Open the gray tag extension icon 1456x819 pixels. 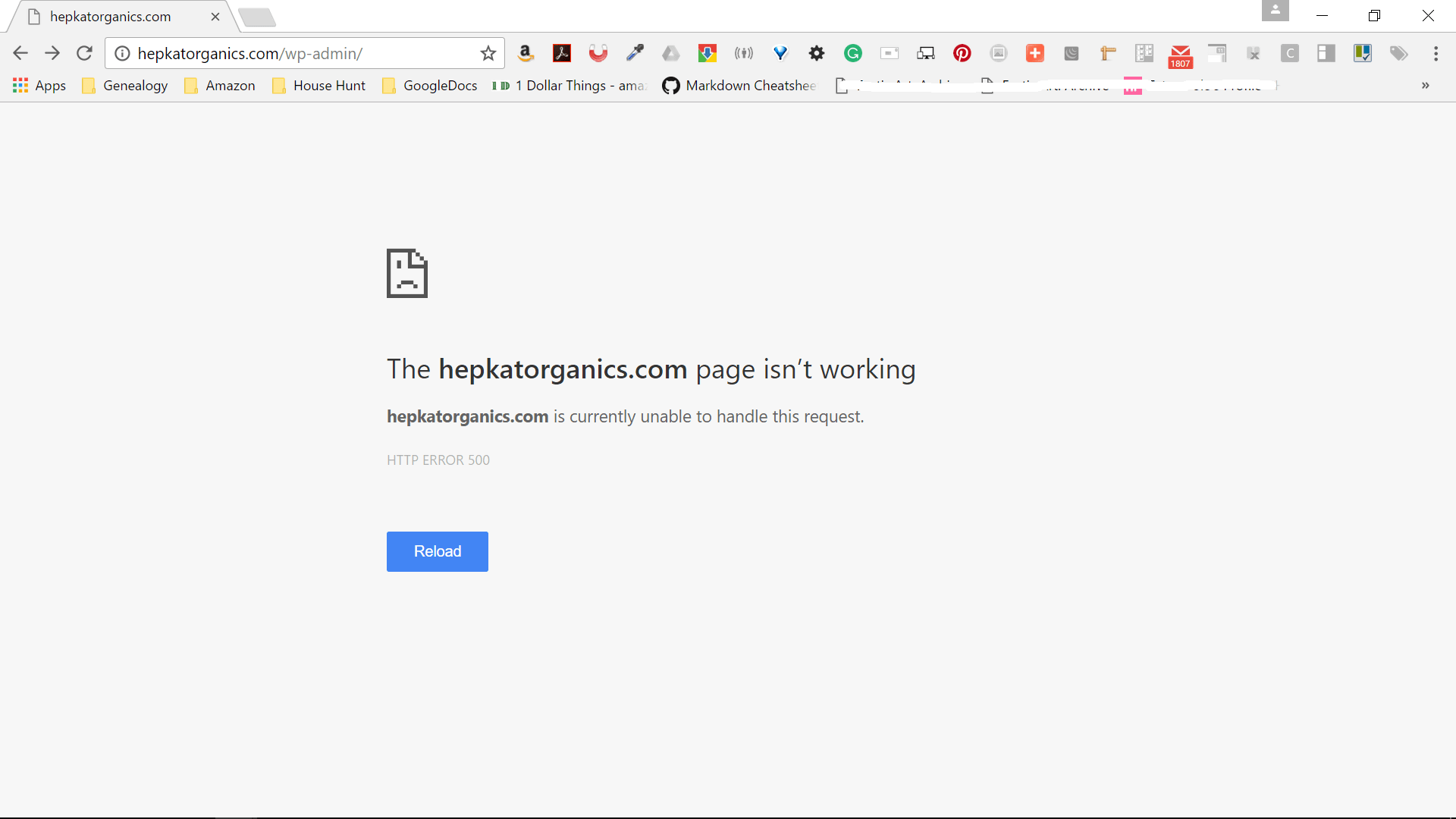1399,53
